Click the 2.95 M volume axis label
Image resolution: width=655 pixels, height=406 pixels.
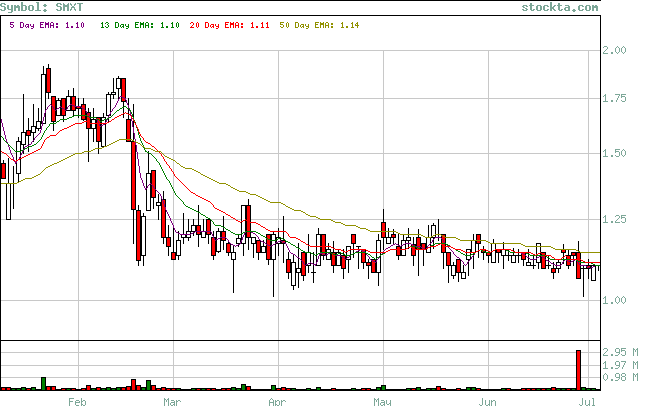[x=620, y=352]
